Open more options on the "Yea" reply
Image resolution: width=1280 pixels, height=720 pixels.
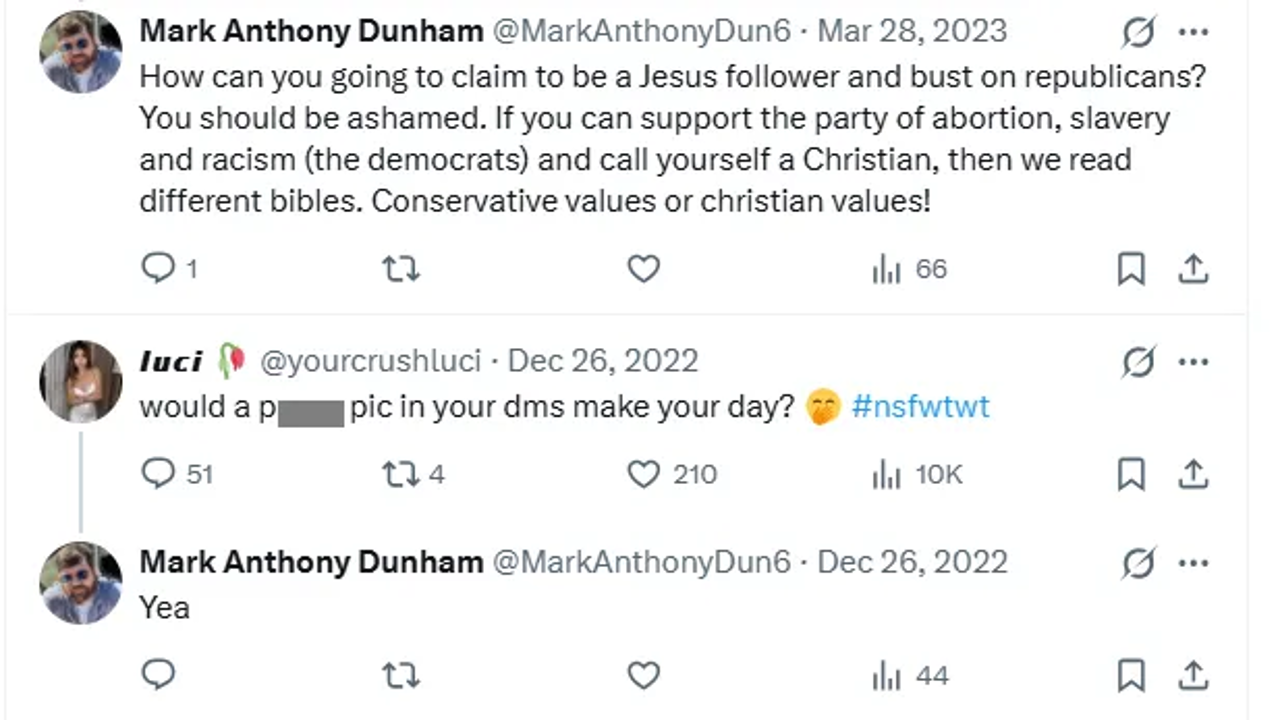pyautogui.click(x=1194, y=563)
